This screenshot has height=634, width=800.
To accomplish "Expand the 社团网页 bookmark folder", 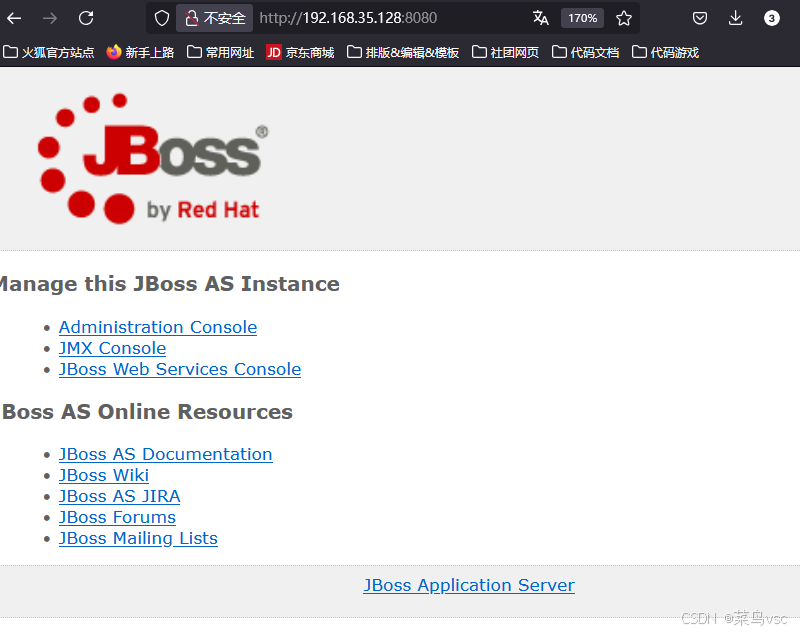I will 505,52.
